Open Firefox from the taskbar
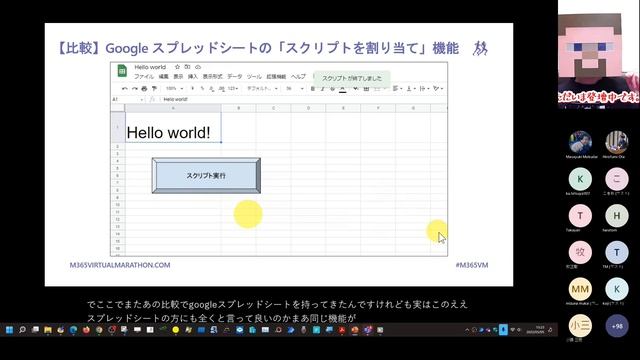The height and width of the screenshot is (360, 640). [x=86, y=330]
